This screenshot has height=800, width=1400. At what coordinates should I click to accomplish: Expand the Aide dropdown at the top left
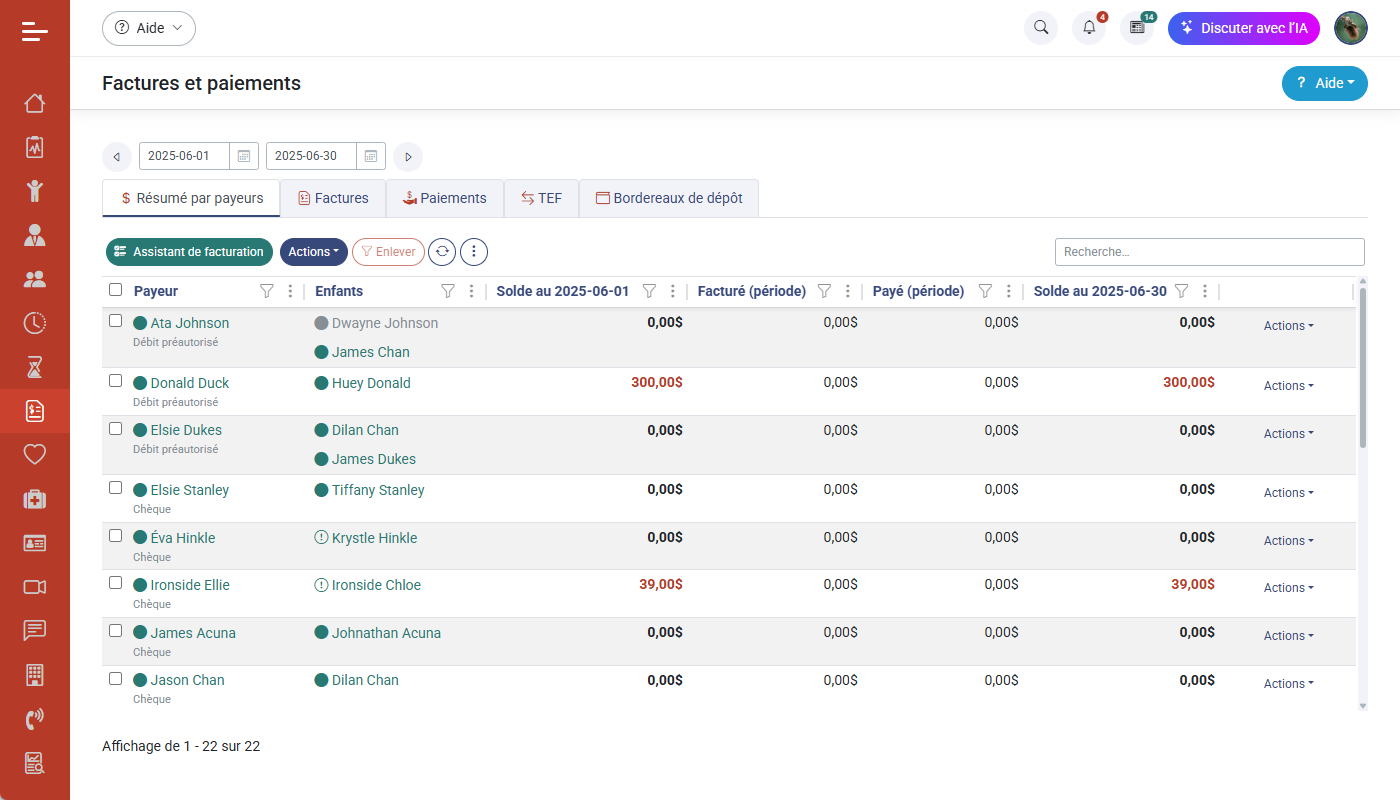(148, 28)
